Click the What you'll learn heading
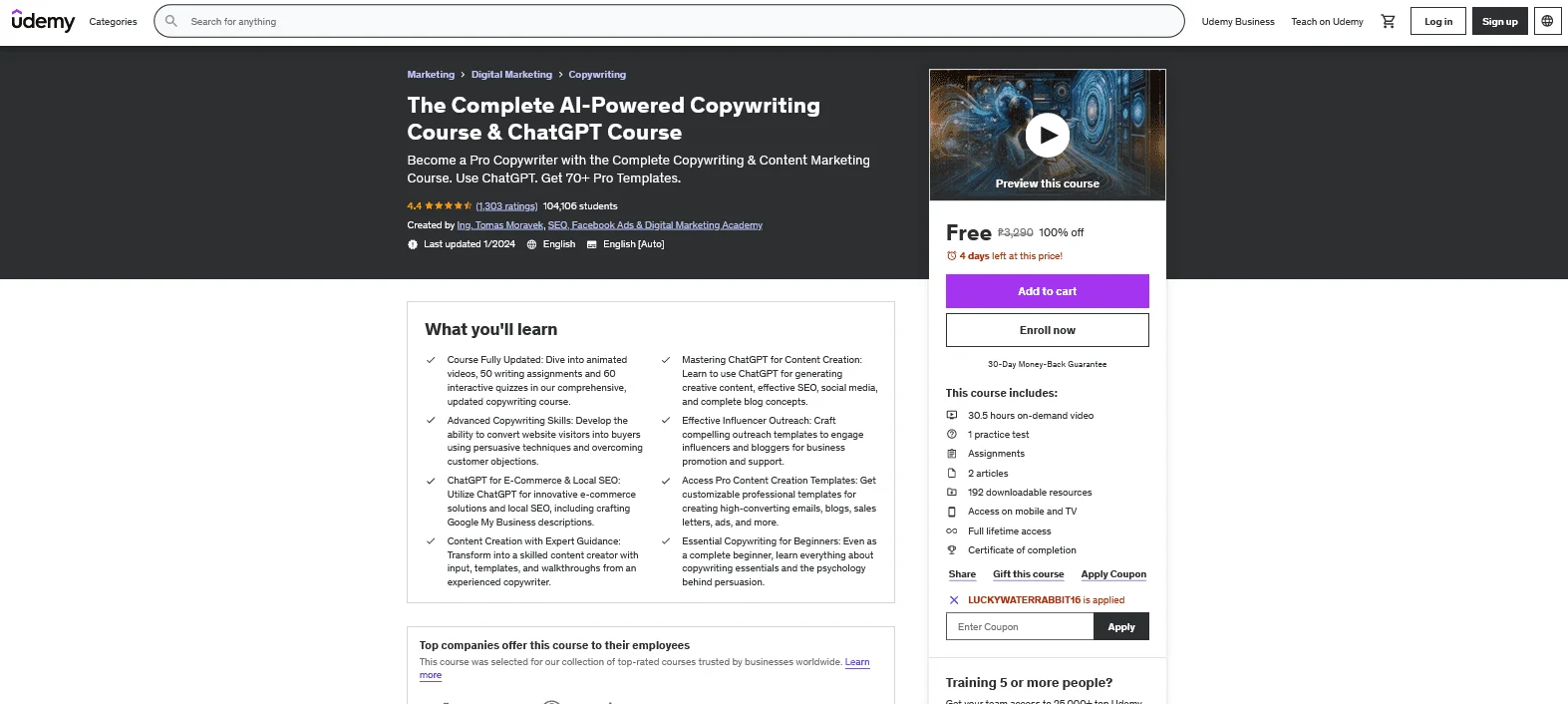1568x704 pixels. point(490,329)
